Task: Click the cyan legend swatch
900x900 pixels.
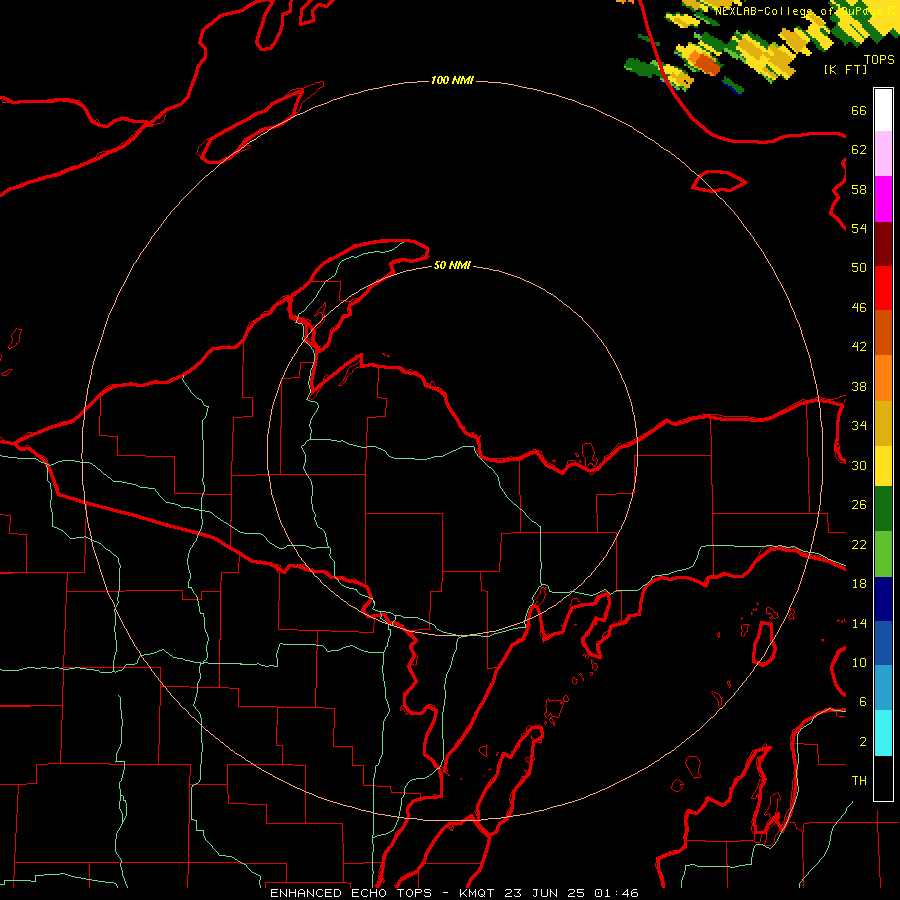Action: [883, 733]
